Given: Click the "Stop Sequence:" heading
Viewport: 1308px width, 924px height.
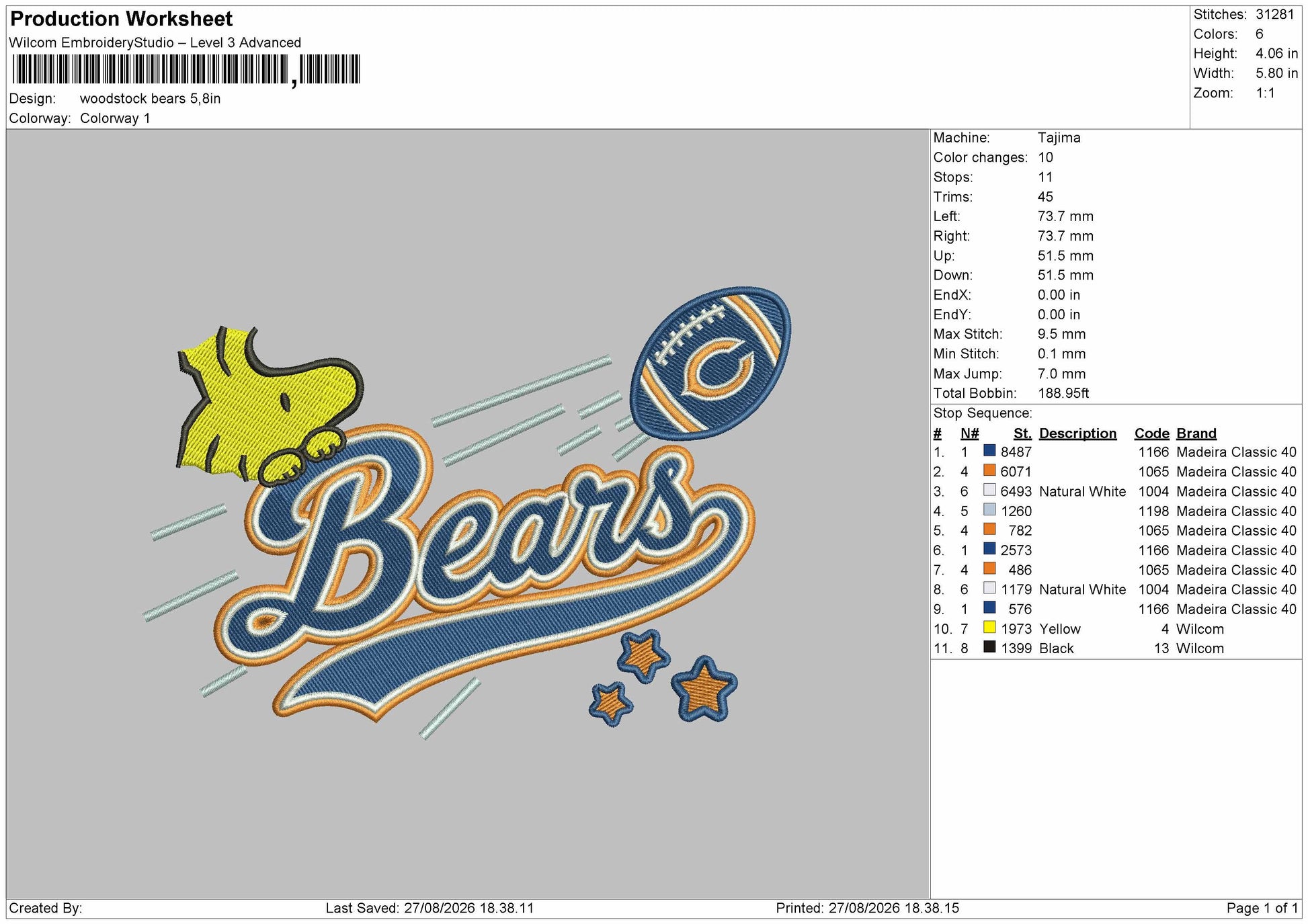Looking at the screenshot, I should coord(983,413).
